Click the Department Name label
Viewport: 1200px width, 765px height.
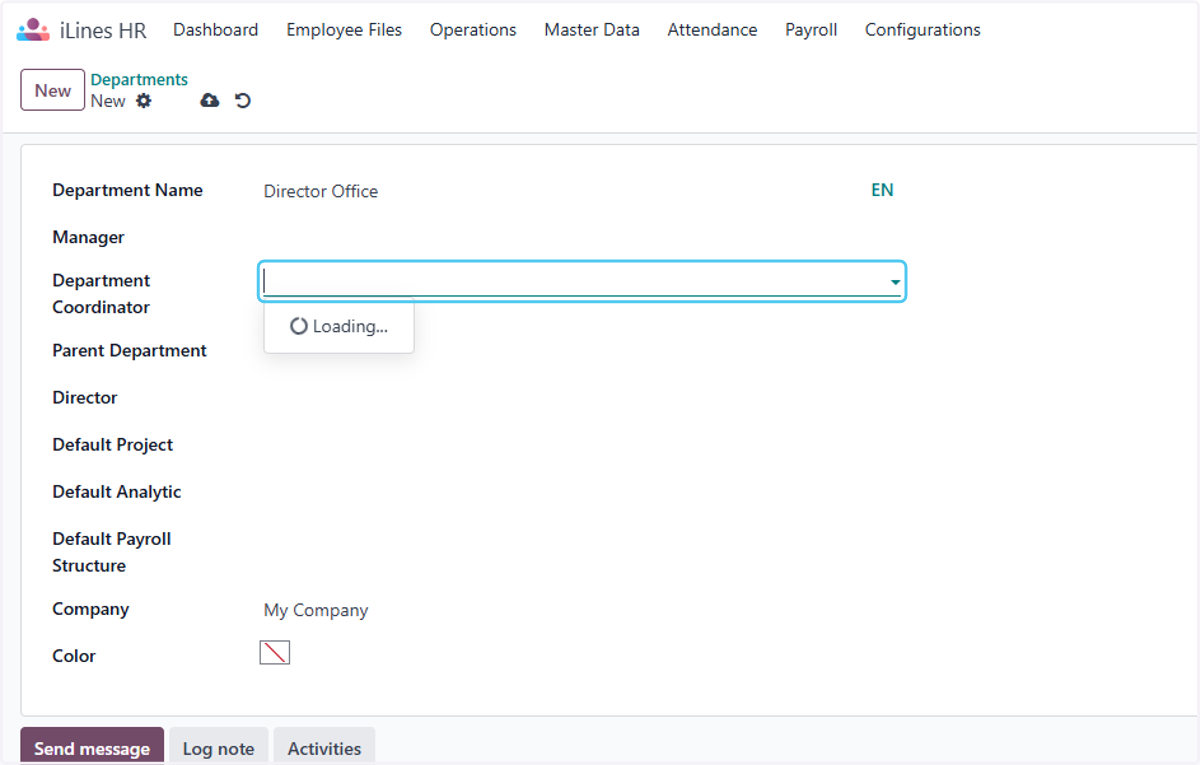pyautogui.click(x=128, y=190)
